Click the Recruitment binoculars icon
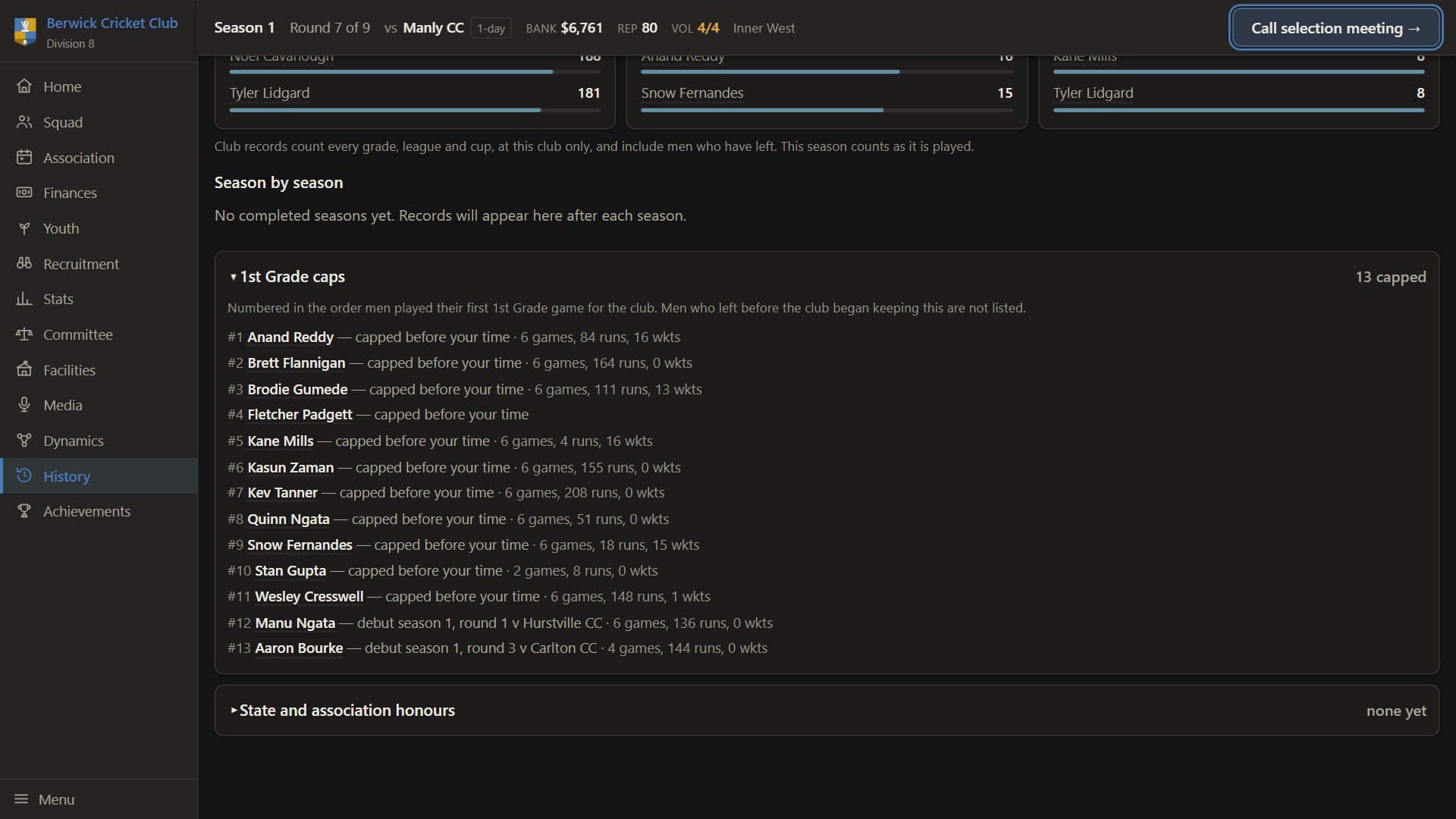 [x=24, y=264]
